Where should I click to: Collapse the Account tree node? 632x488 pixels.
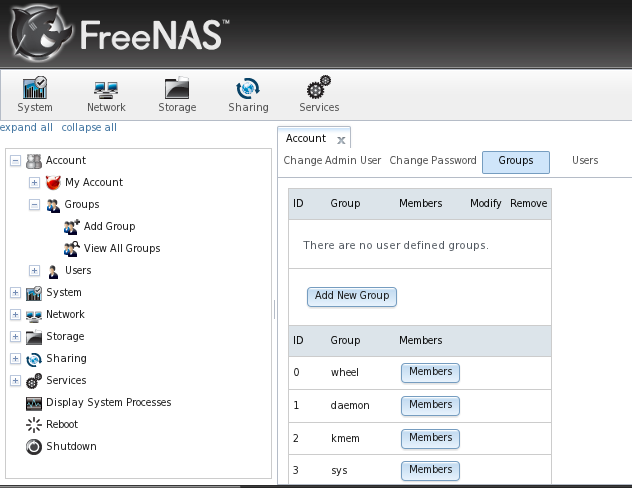click(15, 161)
